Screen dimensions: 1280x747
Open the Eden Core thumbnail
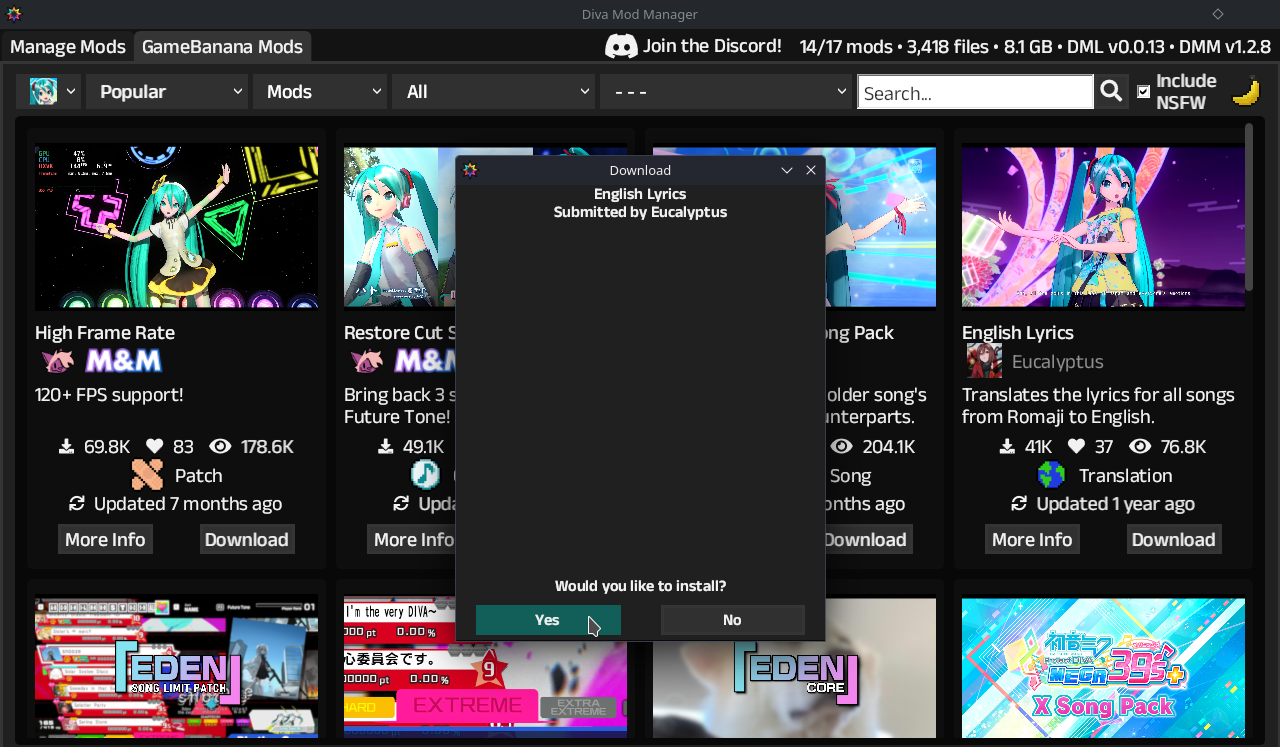[795, 668]
